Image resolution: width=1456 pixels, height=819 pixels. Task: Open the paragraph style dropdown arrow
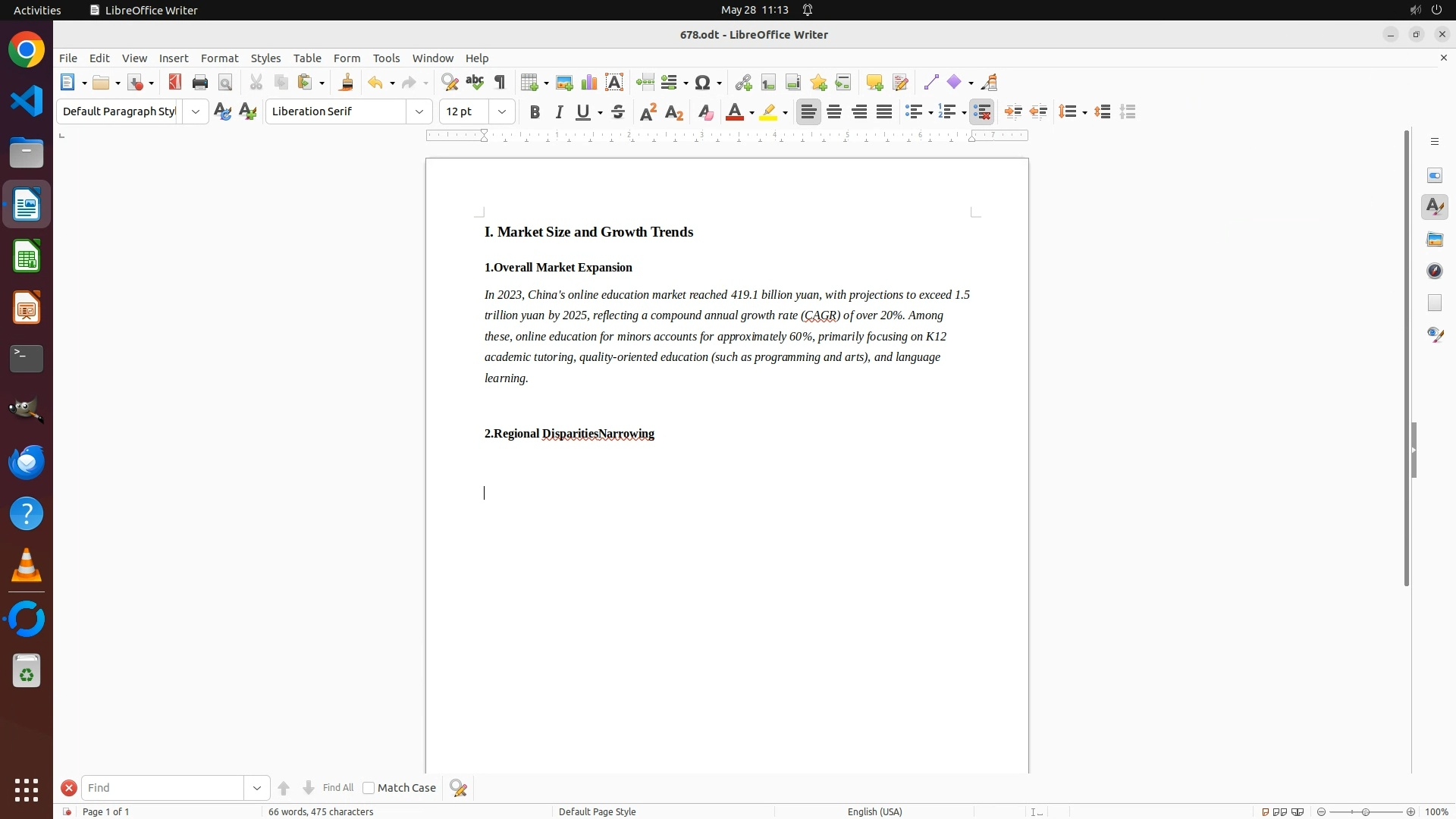click(x=196, y=111)
